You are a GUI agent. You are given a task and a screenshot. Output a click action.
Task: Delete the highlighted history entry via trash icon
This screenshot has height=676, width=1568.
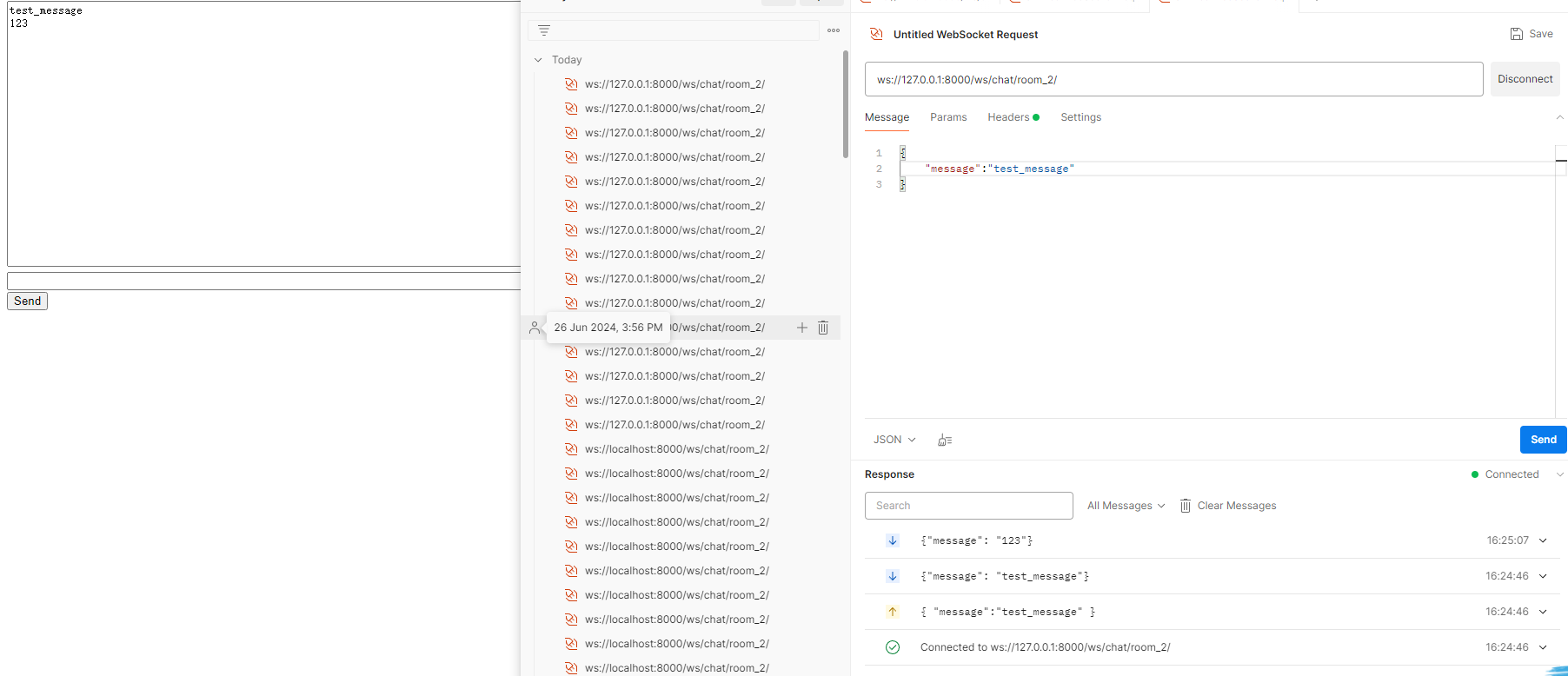coord(823,328)
